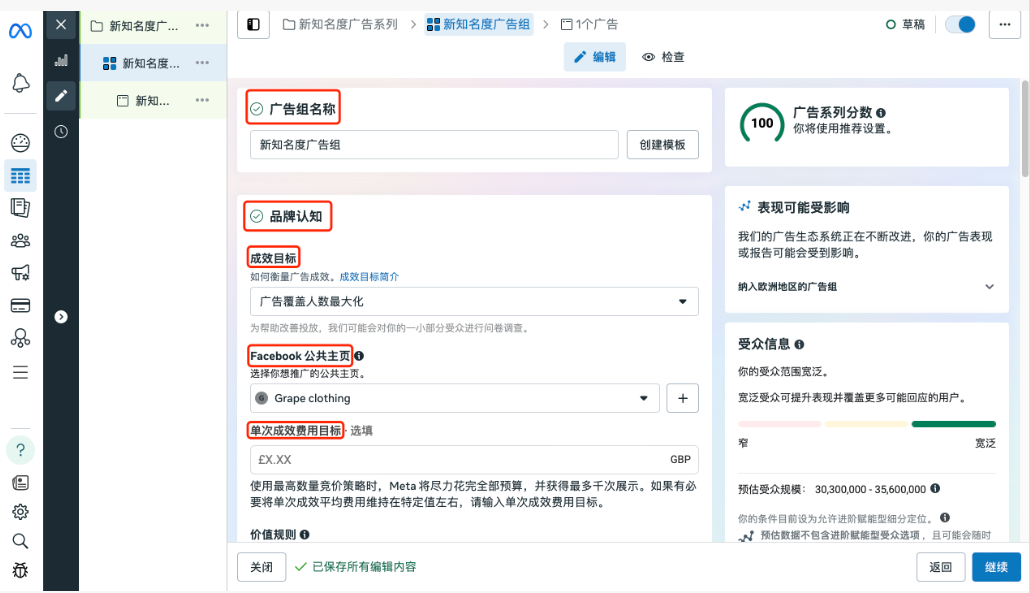Image resolution: width=1030 pixels, height=593 pixels.
Task: Click the search magnifier icon in sidebar
Action: tap(21, 541)
